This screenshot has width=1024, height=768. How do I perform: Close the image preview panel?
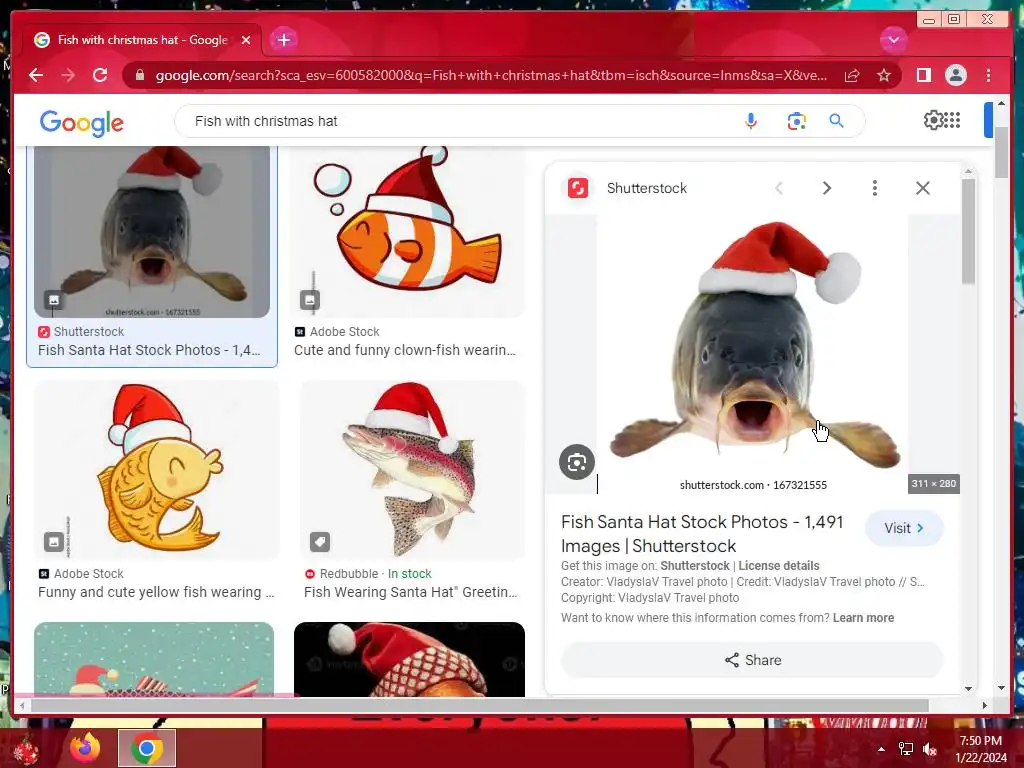point(923,188)
